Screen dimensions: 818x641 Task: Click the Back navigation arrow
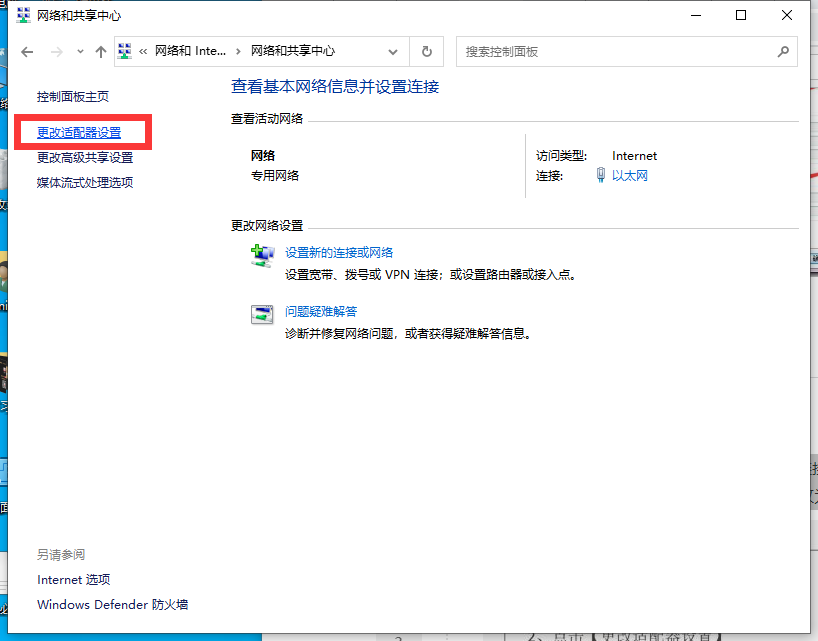point(27,52)
